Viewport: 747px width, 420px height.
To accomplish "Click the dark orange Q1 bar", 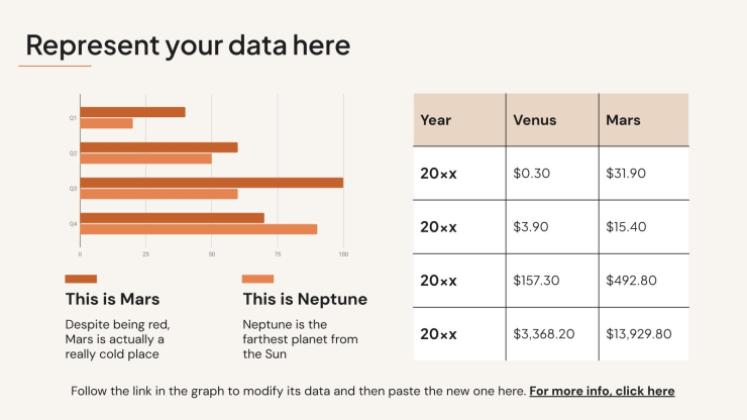I will click(x=132, y=112).
